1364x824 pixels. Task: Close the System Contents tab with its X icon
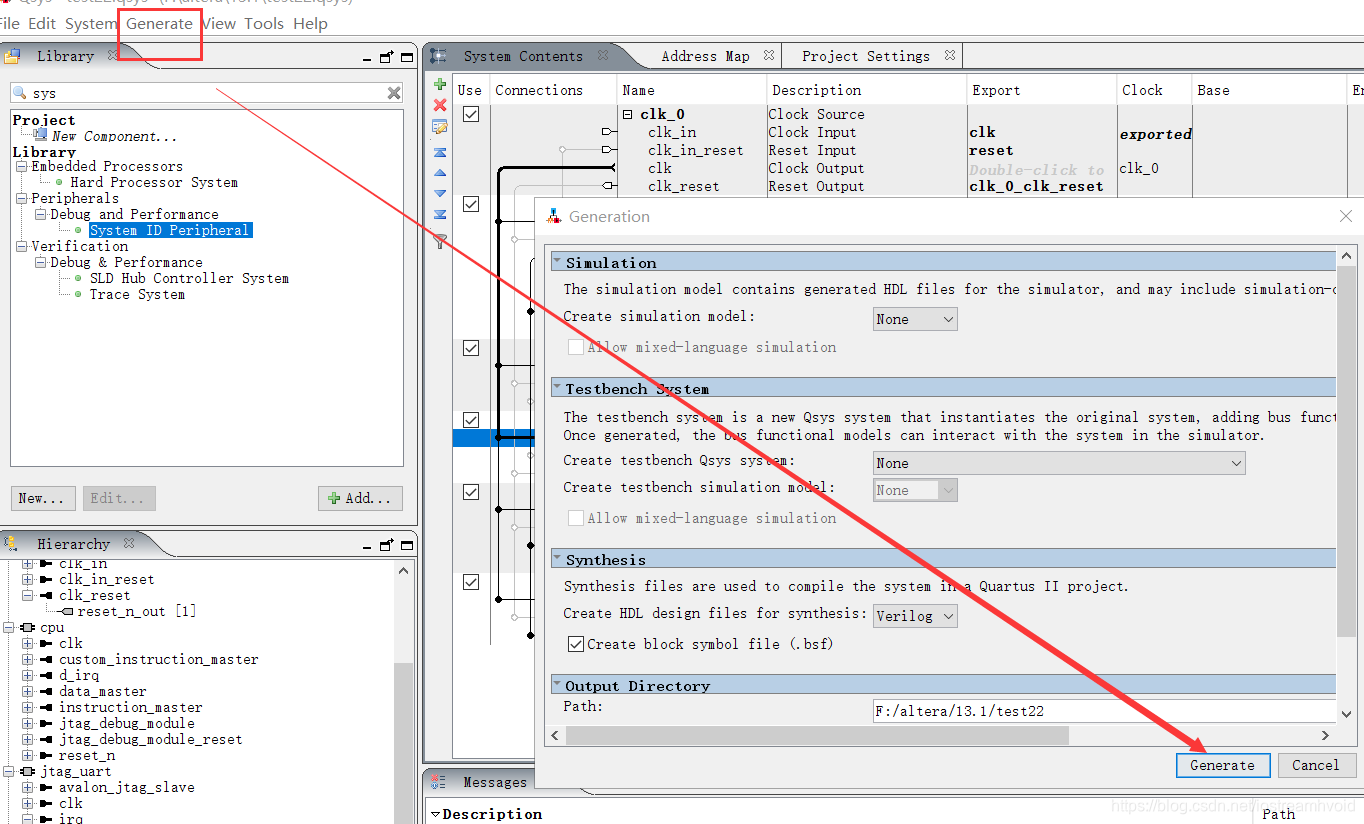[x=603, y=56]
